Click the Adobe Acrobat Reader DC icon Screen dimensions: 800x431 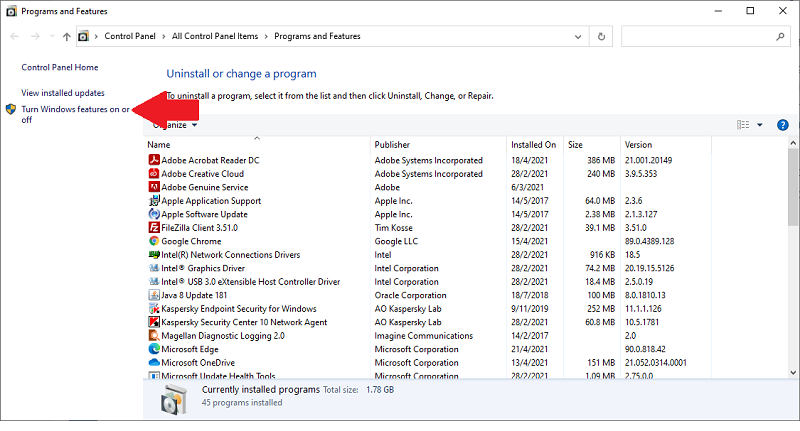(154, 160)
